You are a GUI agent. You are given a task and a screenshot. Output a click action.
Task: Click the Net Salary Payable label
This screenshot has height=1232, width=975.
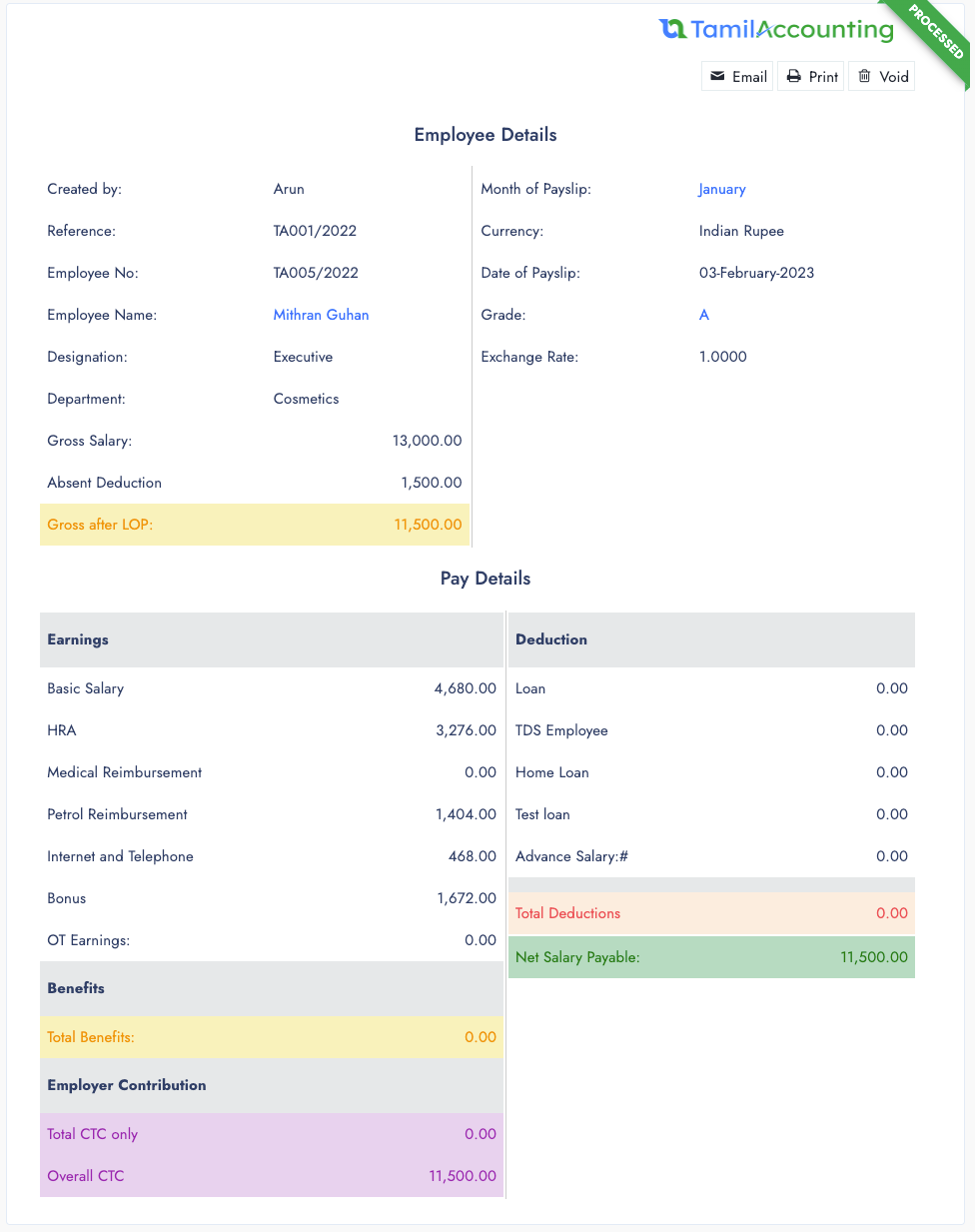[577, 957]
